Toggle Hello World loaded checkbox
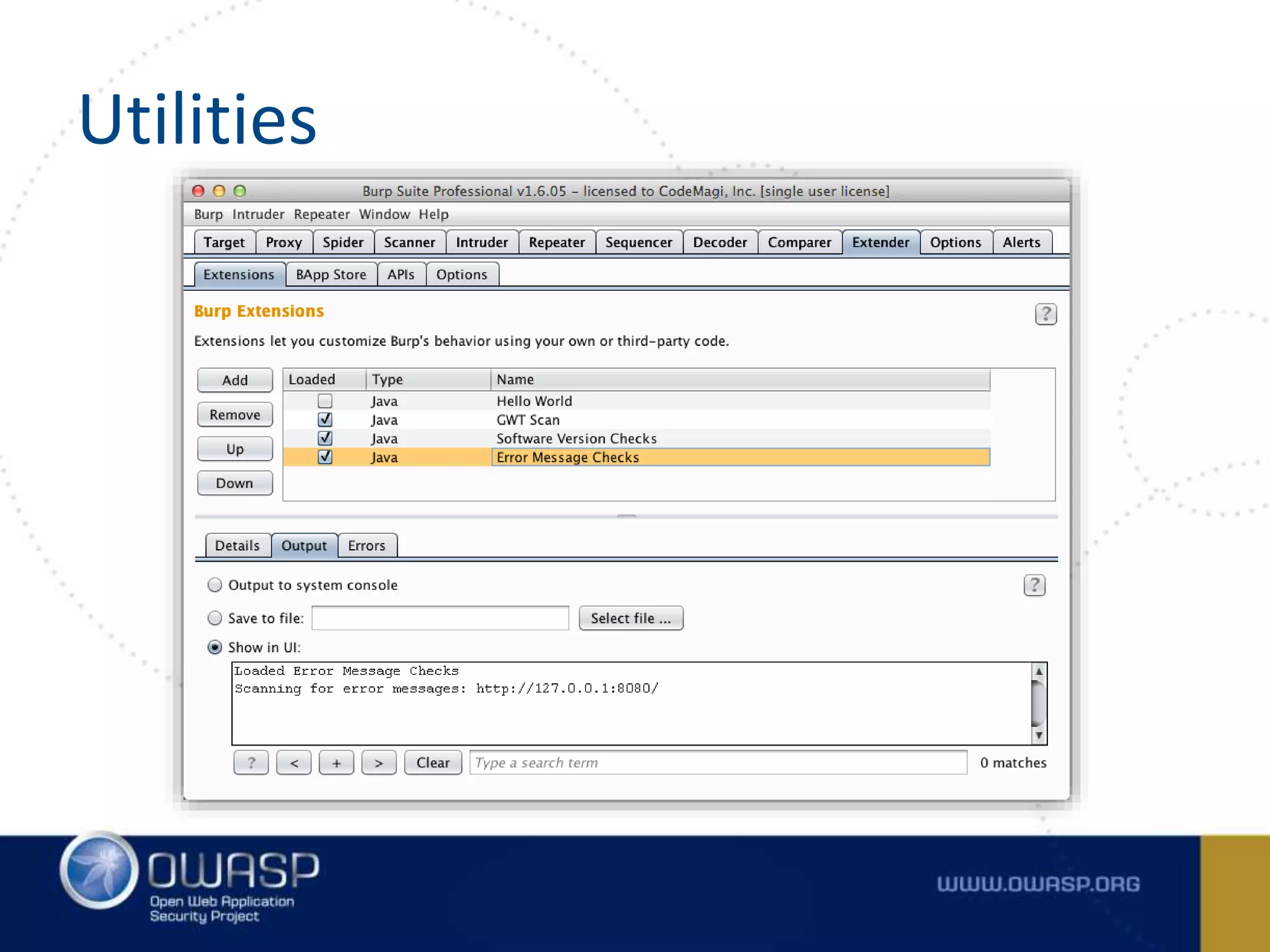 click(x=325, y=401)
